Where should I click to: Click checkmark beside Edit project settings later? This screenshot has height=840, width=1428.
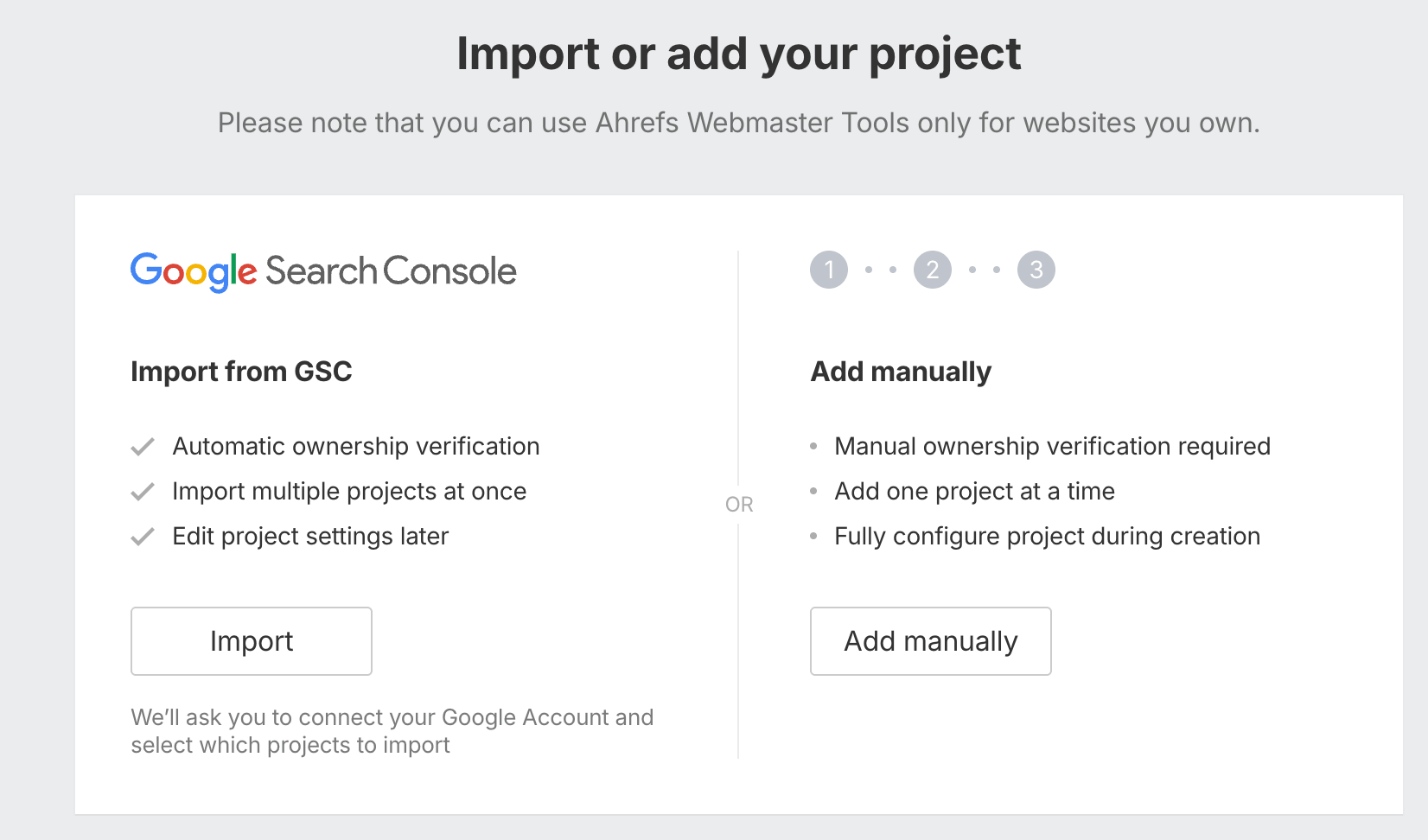point(143,537)
